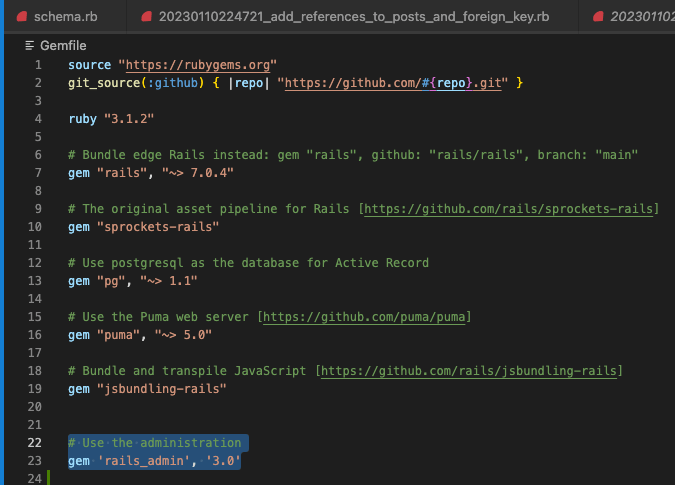Click the gem "pg" "~> 1.1" line

click(133, 281)
